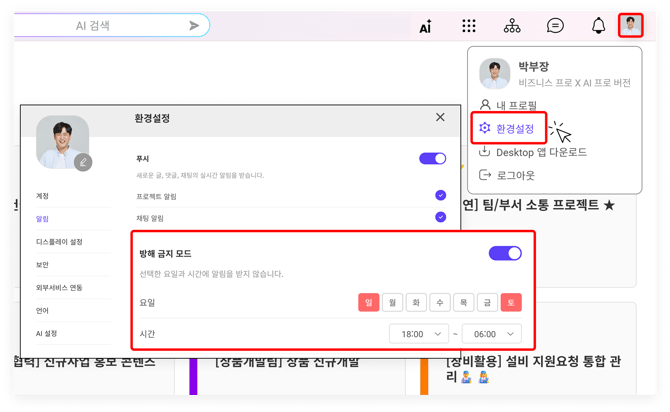Open the notifications bell icon
Image resolution: width=670 pixels, height=412 pixels.
598,26
